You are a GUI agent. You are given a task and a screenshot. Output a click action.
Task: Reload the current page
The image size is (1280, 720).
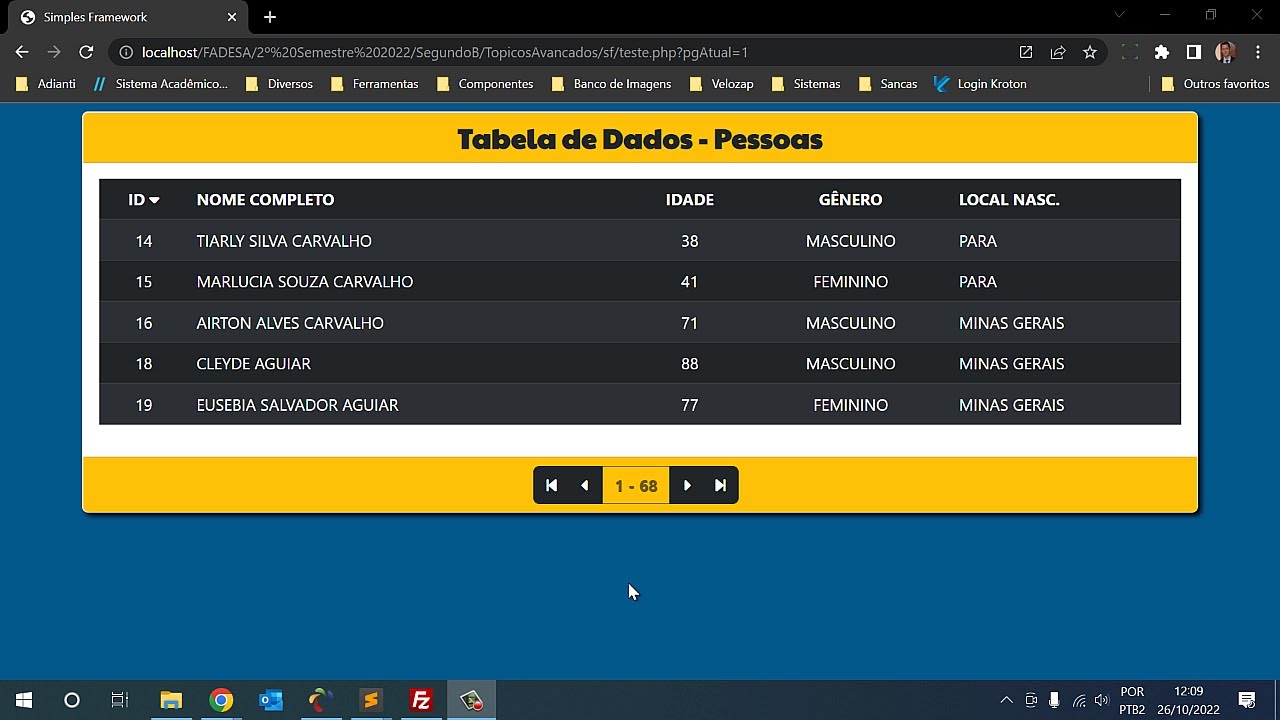[86, 52]
